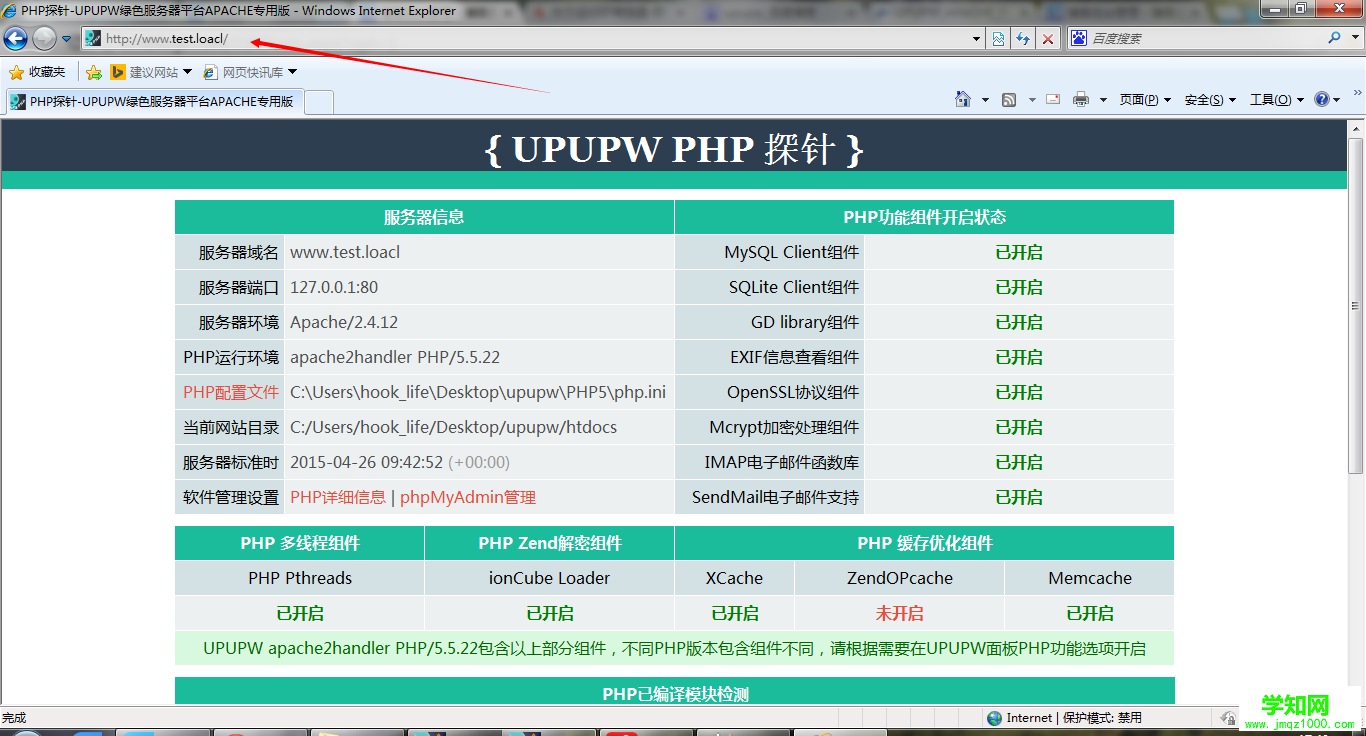Click the Mcrypt加密处理组件 label
The width and height of the screenshot is (1366, 736).
784,427
